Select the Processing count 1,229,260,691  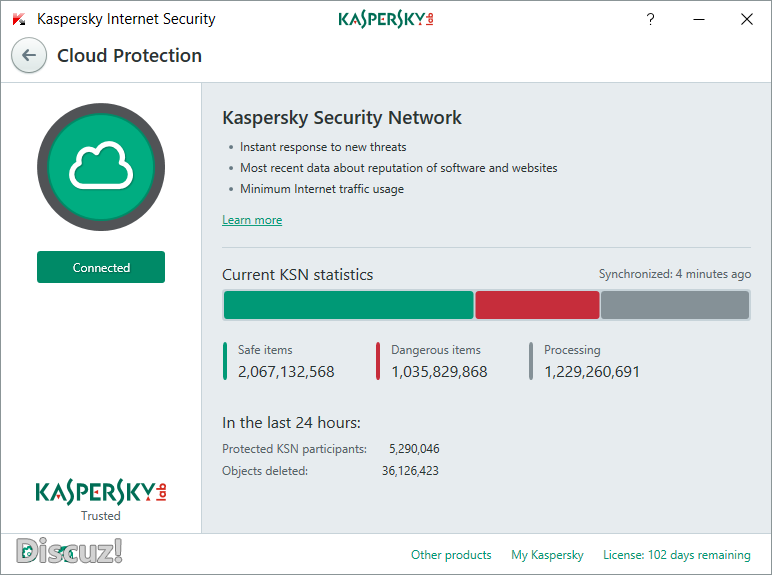592,372
